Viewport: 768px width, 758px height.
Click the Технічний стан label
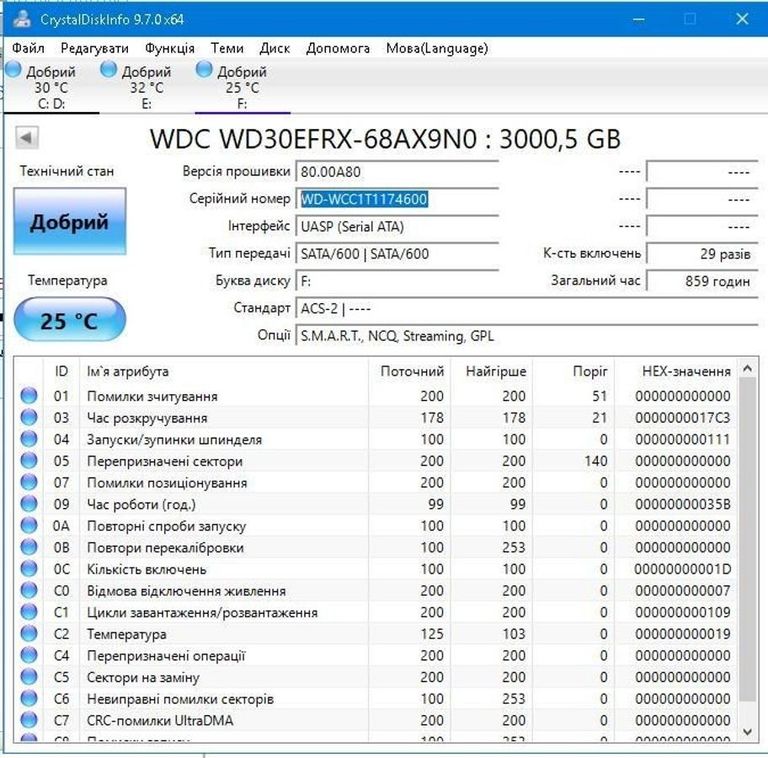[67, 171]
